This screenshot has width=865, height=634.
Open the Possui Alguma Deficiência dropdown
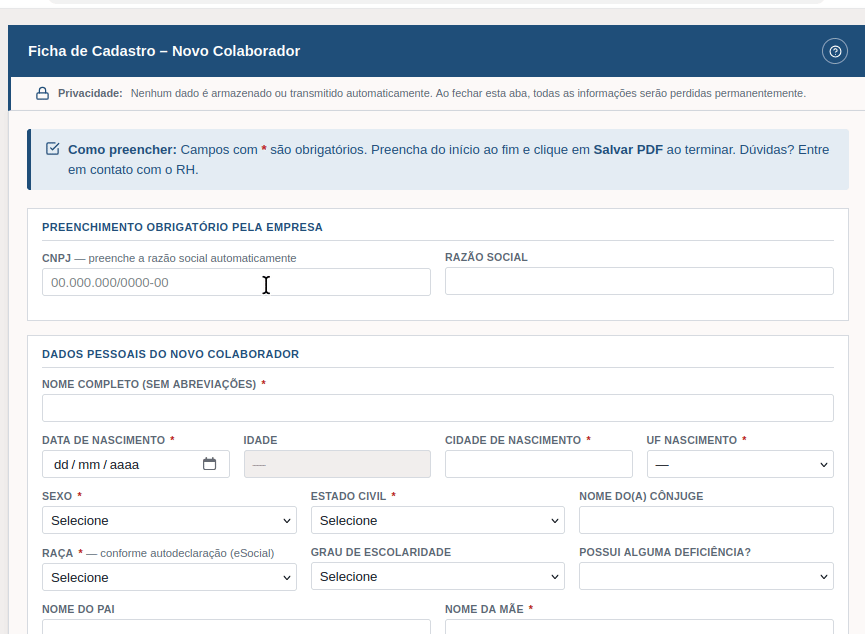click(x=706, y=577)
